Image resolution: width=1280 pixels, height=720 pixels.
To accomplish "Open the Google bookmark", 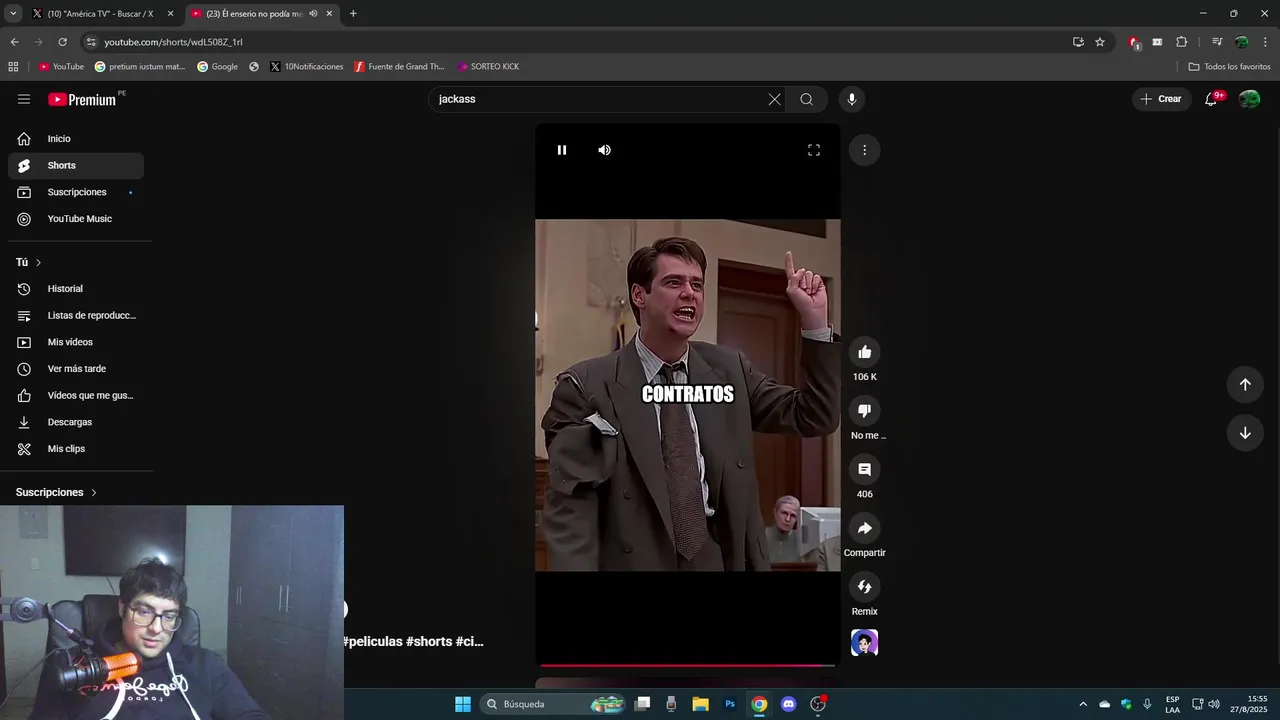I will (x=218, y=67).
